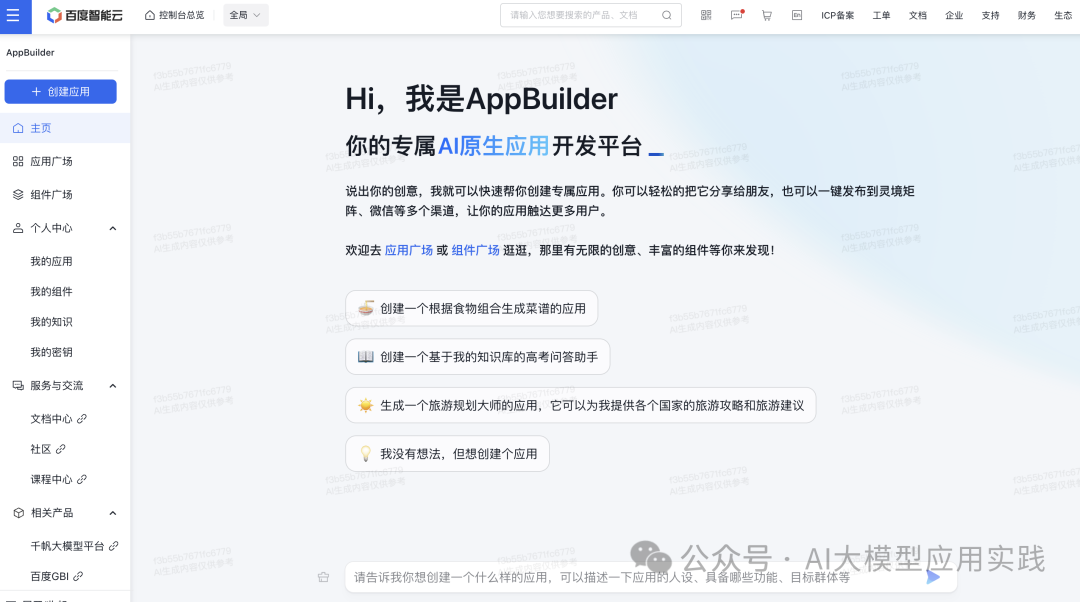Image resolution: width=1080 pixels, height=602 pixels.
Task: Click the 应用广场 link in welcome text
Action: click(x=408, y=250)
